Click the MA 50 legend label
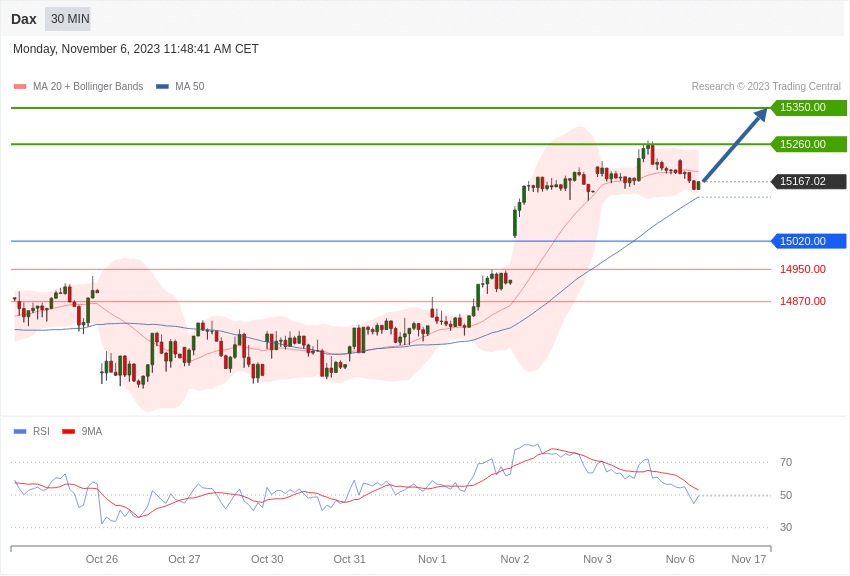Viewport: 850px width, 576px height. [190, 86]
